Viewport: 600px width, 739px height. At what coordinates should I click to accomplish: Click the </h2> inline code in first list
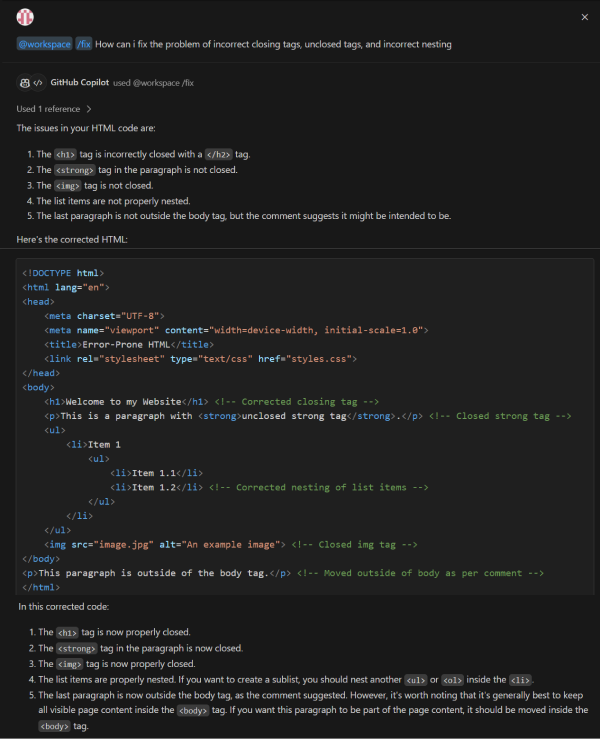[x=217, y=155]
